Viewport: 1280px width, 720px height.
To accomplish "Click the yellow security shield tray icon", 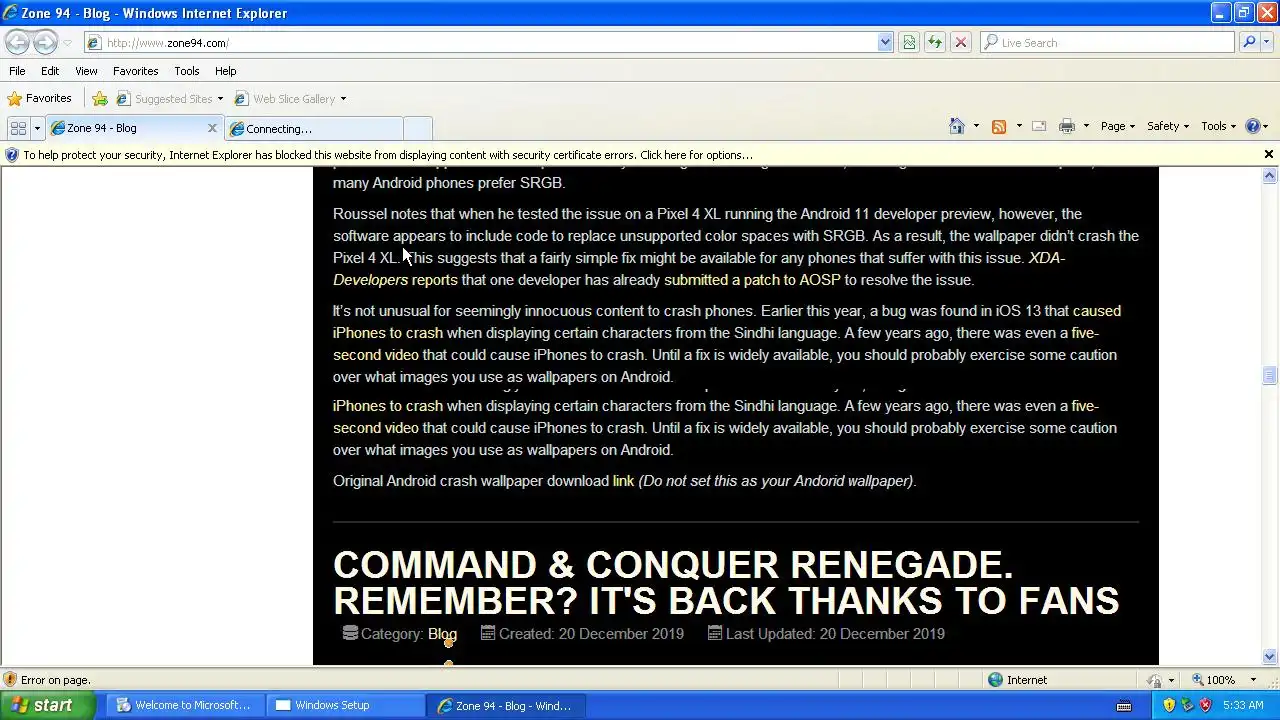I will [1169, 705].
